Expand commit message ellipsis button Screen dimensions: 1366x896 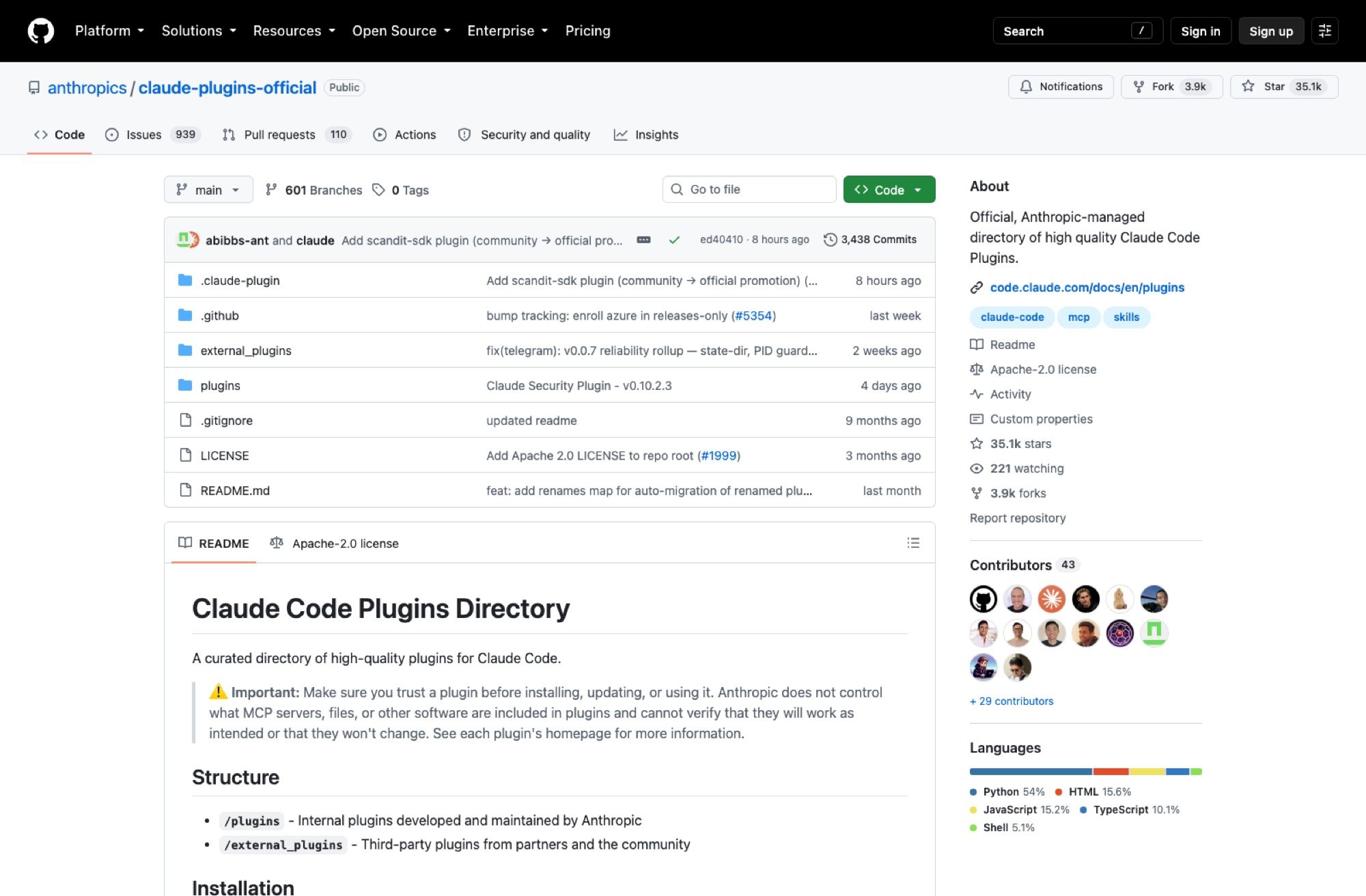pos(643,240)
